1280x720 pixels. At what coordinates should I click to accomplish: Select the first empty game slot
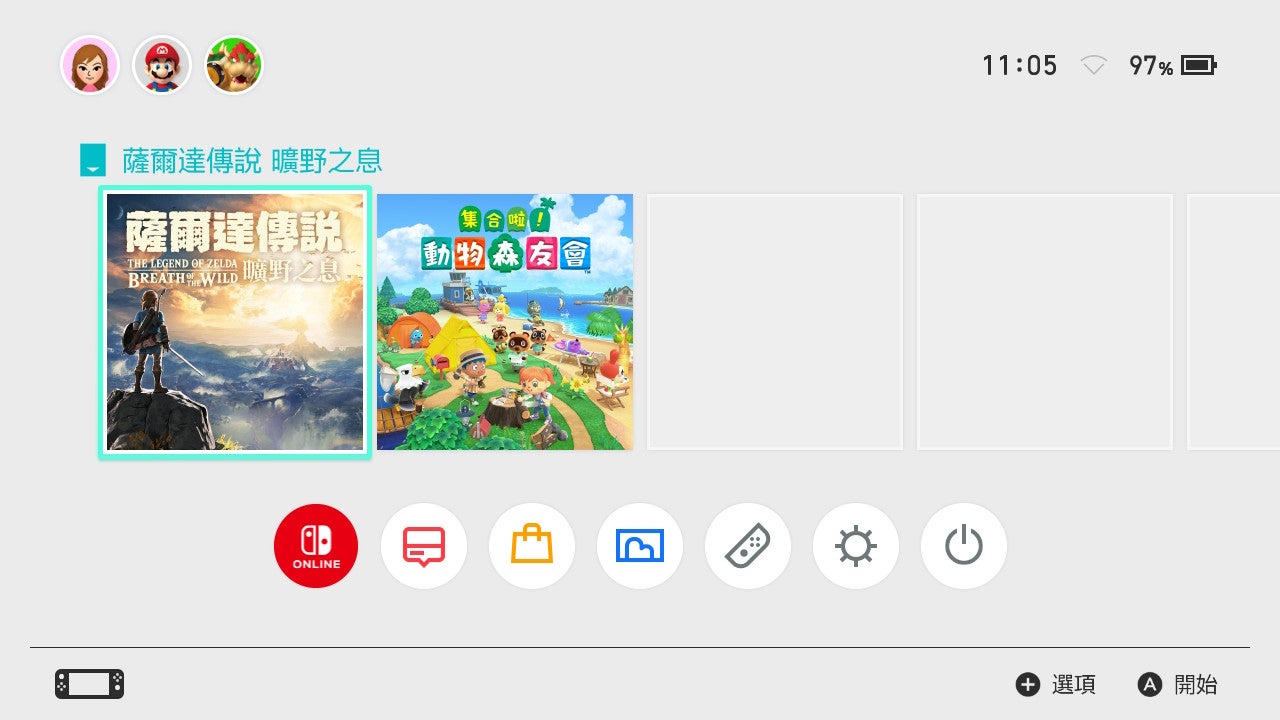775,322
